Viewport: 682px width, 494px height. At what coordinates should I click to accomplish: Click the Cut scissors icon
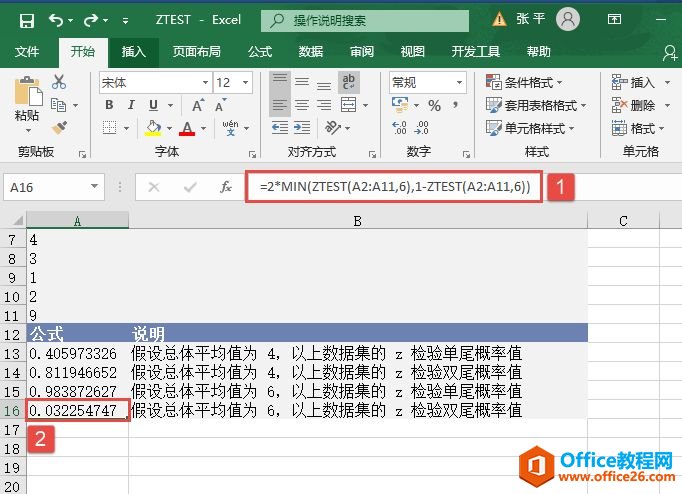59,82
